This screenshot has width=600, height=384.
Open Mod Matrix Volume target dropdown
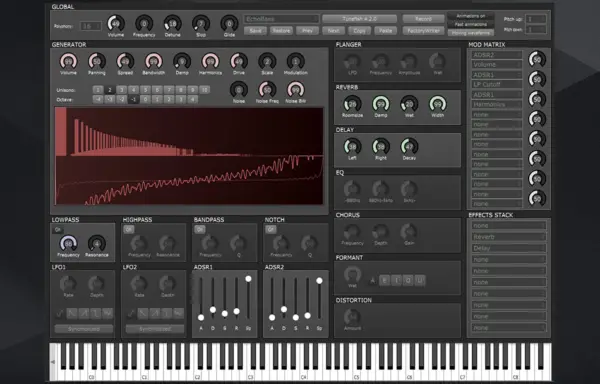pyautogui.click(x=497, y=65)
